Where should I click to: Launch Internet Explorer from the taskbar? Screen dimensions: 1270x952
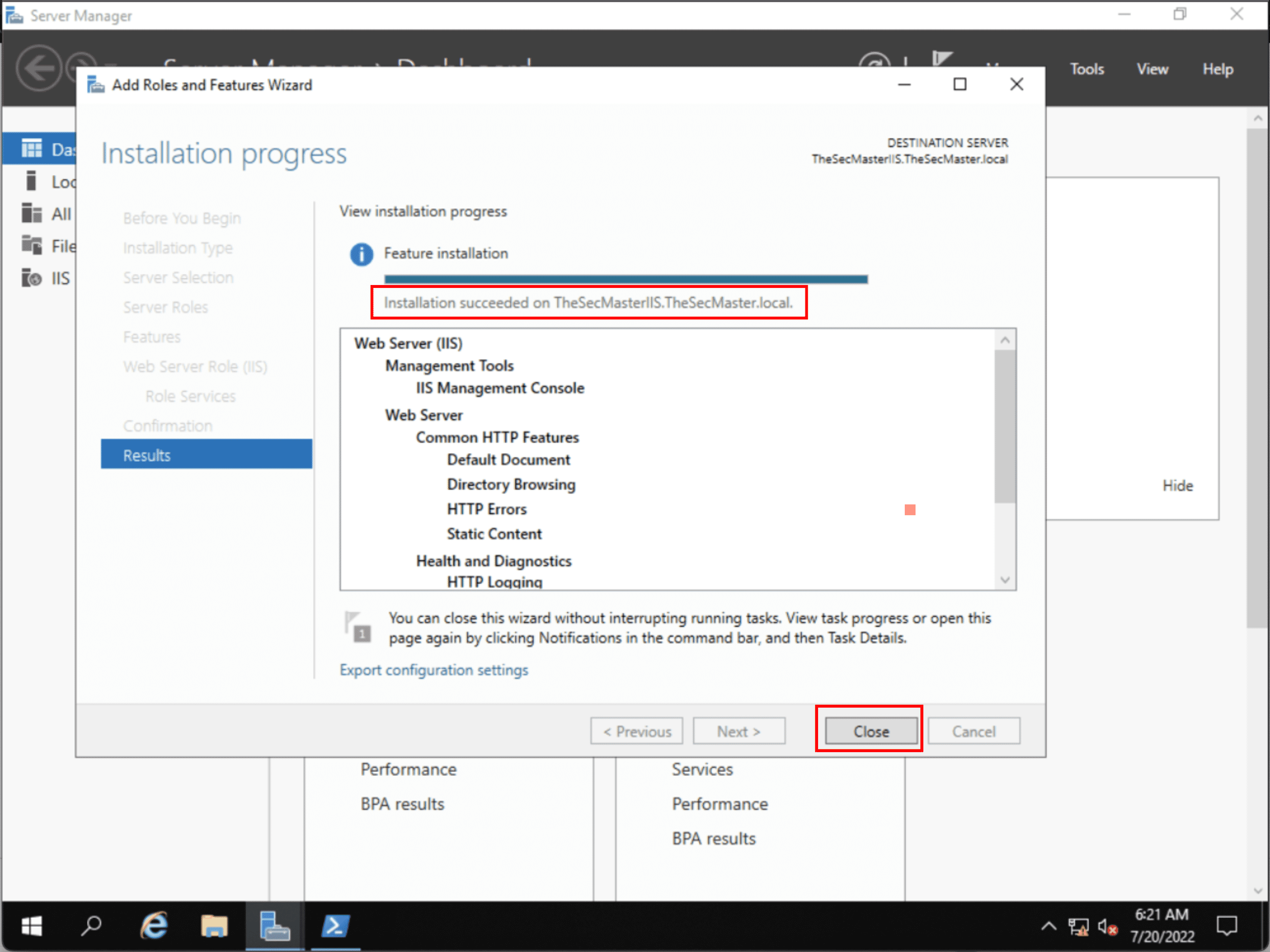pyautogui.click(x=154, y=925)
